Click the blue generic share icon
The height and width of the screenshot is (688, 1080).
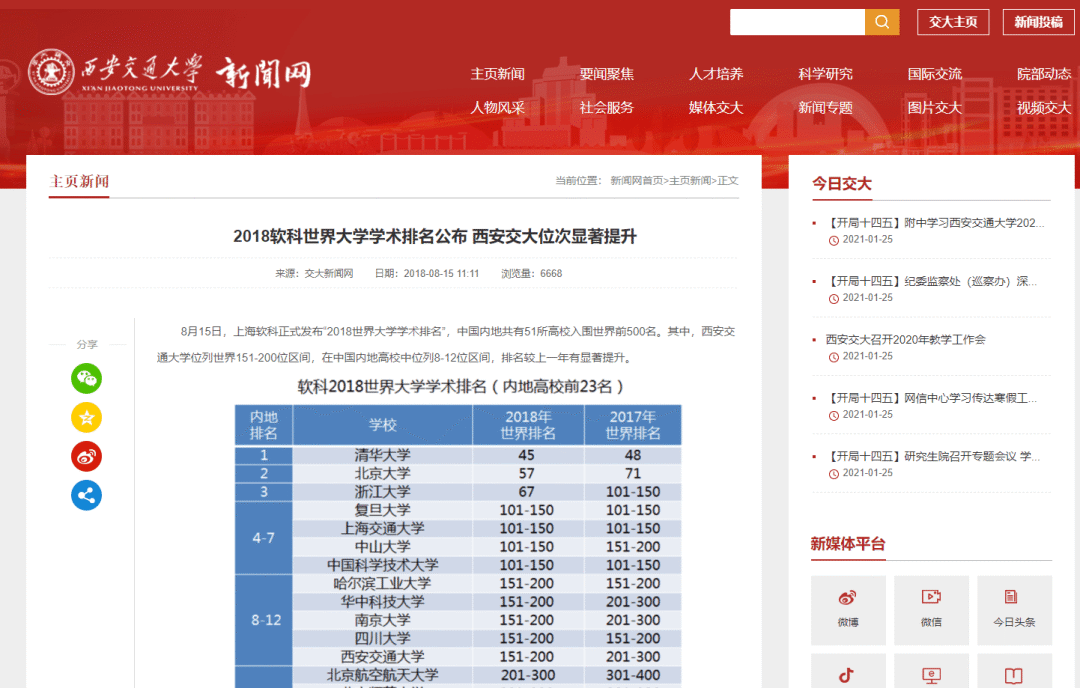[x=87, y=495]
